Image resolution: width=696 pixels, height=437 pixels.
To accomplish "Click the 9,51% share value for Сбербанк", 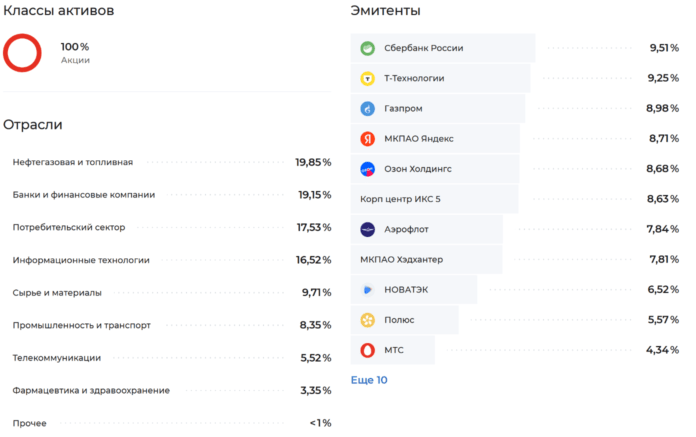I will point(664,48).
